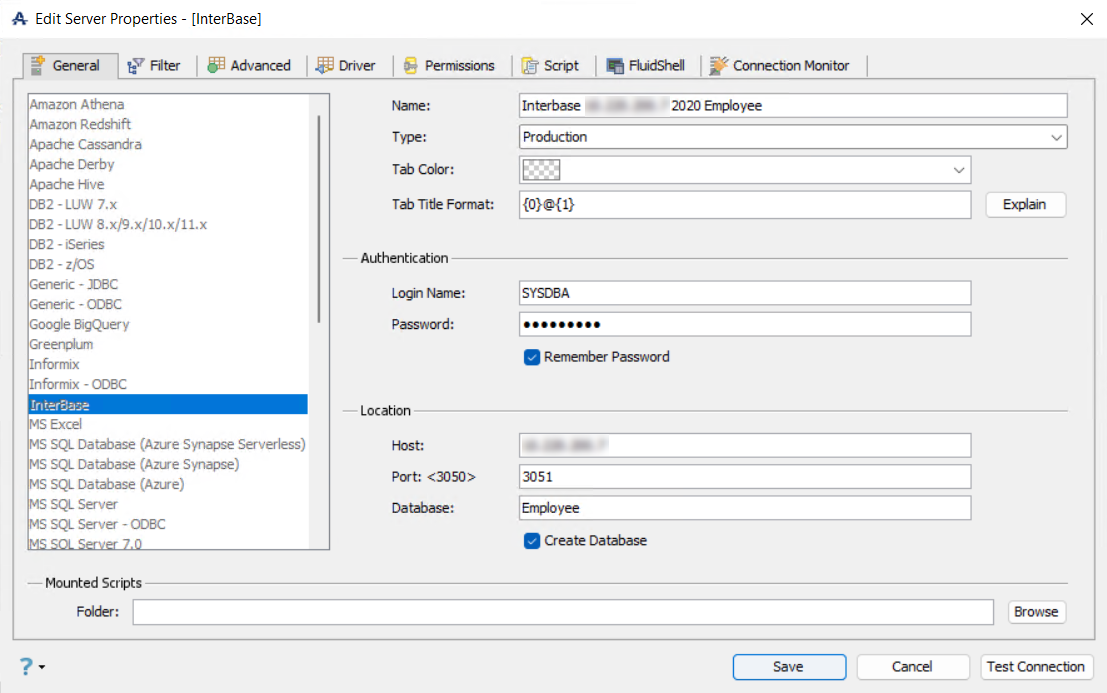Click the Tab Color swatch
The image size is (1107, 693).
coord(541,170)
